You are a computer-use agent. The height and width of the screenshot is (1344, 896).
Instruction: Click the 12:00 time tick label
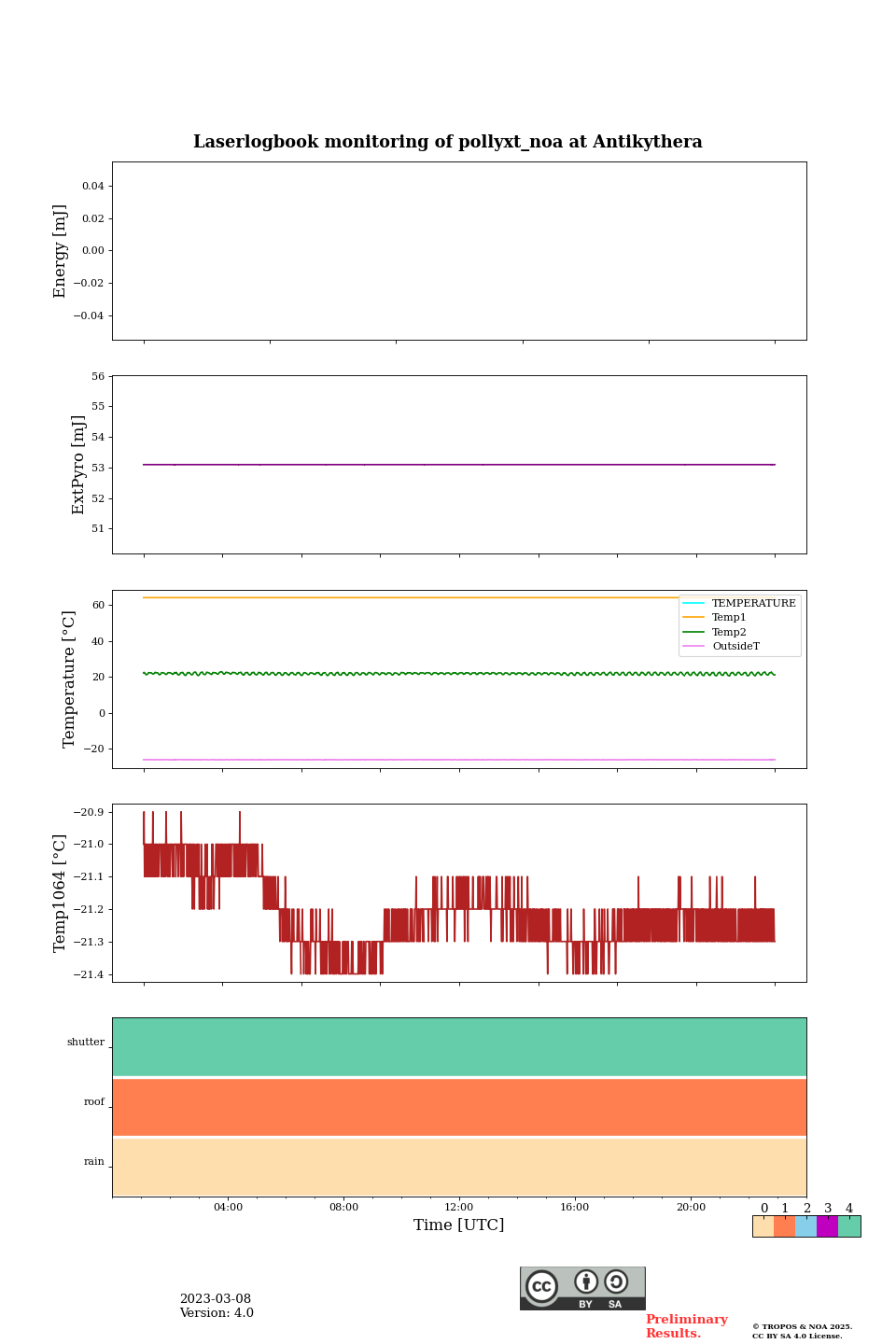pyautogui.click(x=459, y=1207)
